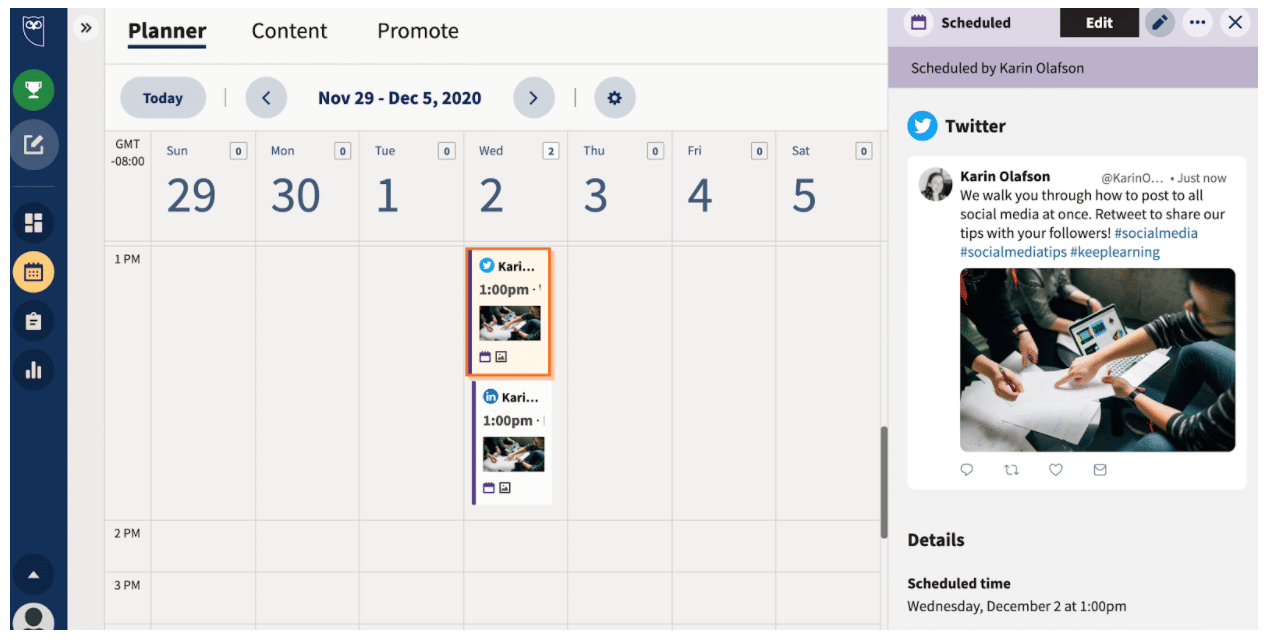This screenshot has height=640, width=1264.
Task: Open the clipboard assignments icon
Action: (33, 321)
